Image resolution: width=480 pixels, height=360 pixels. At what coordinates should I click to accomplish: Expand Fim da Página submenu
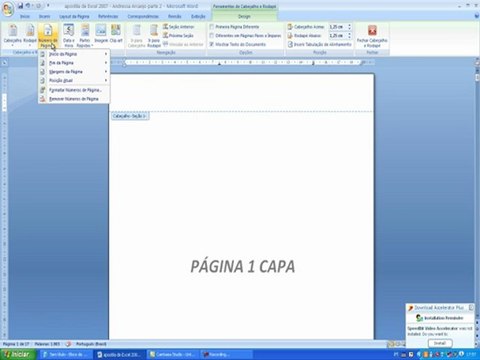74,63
